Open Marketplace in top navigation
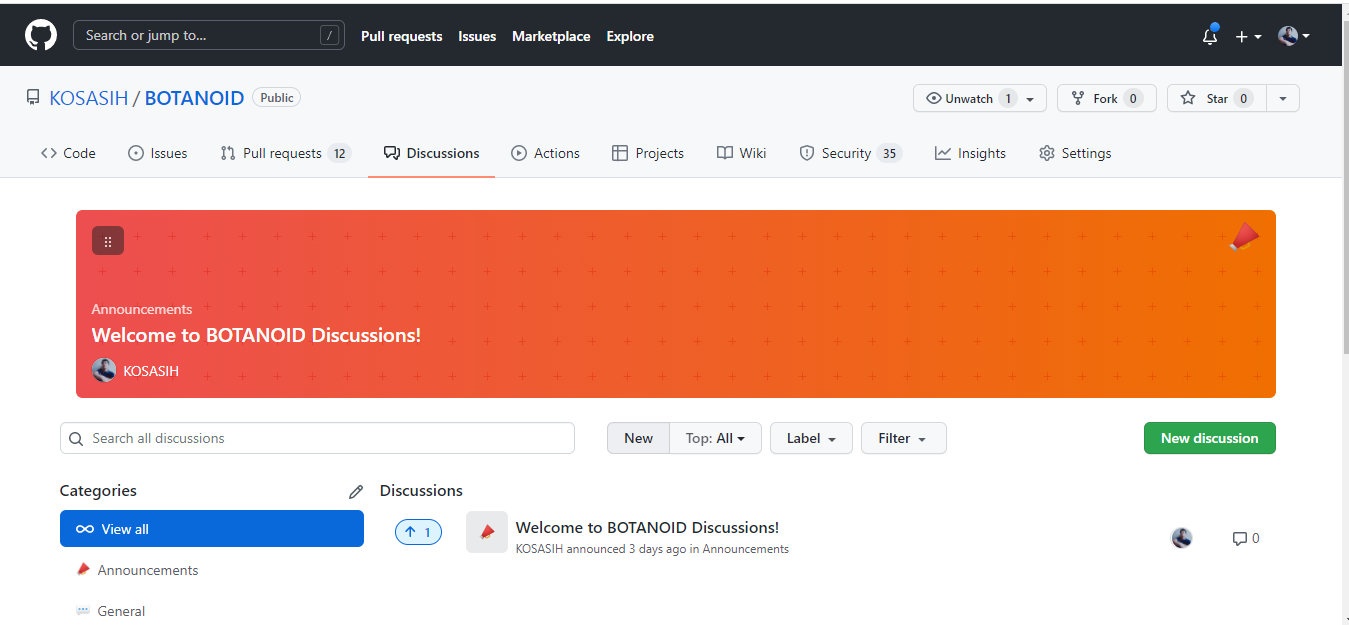The image size is (1349, 625). click(551, 36)
